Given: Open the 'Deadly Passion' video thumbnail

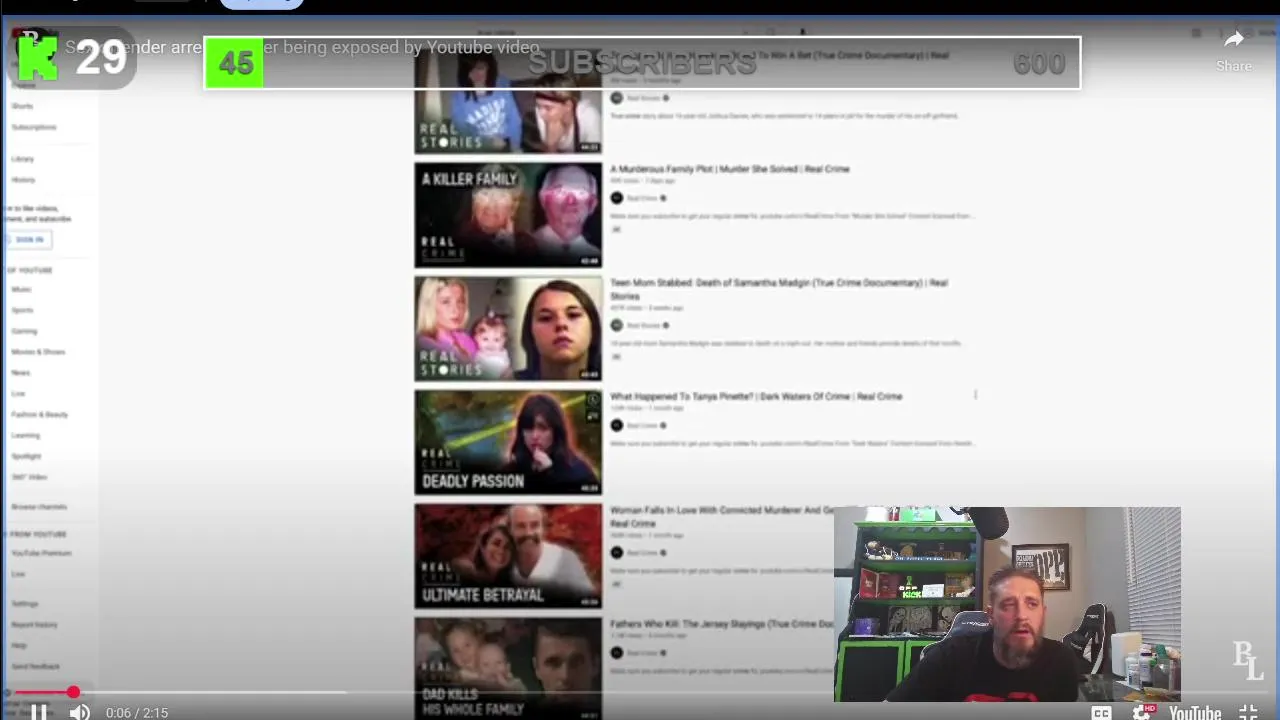Looking at the screenshot, I should pos(508,442).
